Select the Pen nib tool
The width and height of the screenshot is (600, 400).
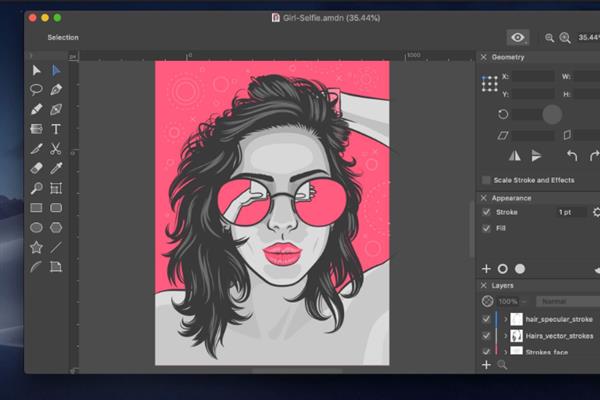[x=56, y=90]
